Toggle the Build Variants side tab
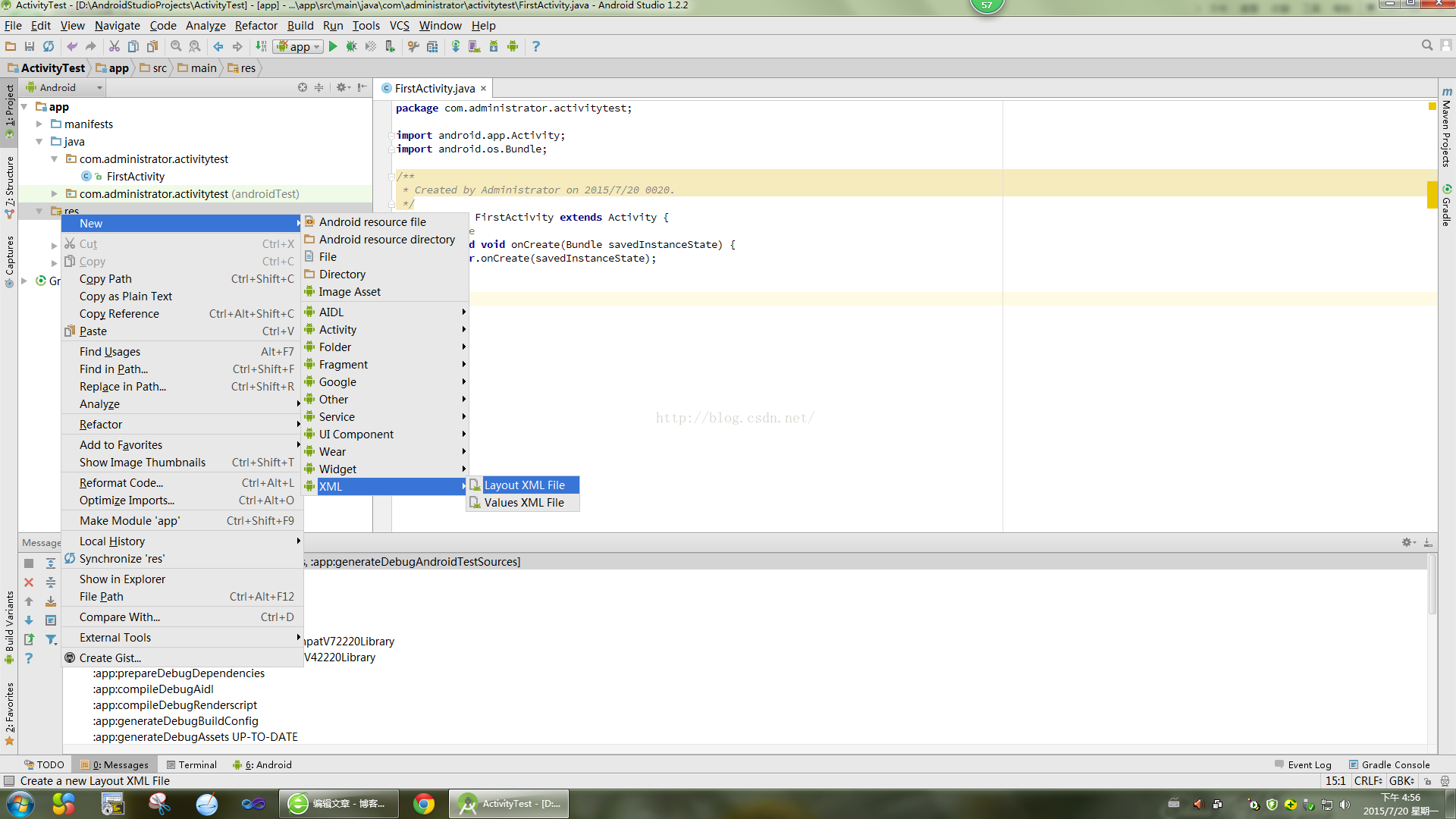 [x=9, y=626]
